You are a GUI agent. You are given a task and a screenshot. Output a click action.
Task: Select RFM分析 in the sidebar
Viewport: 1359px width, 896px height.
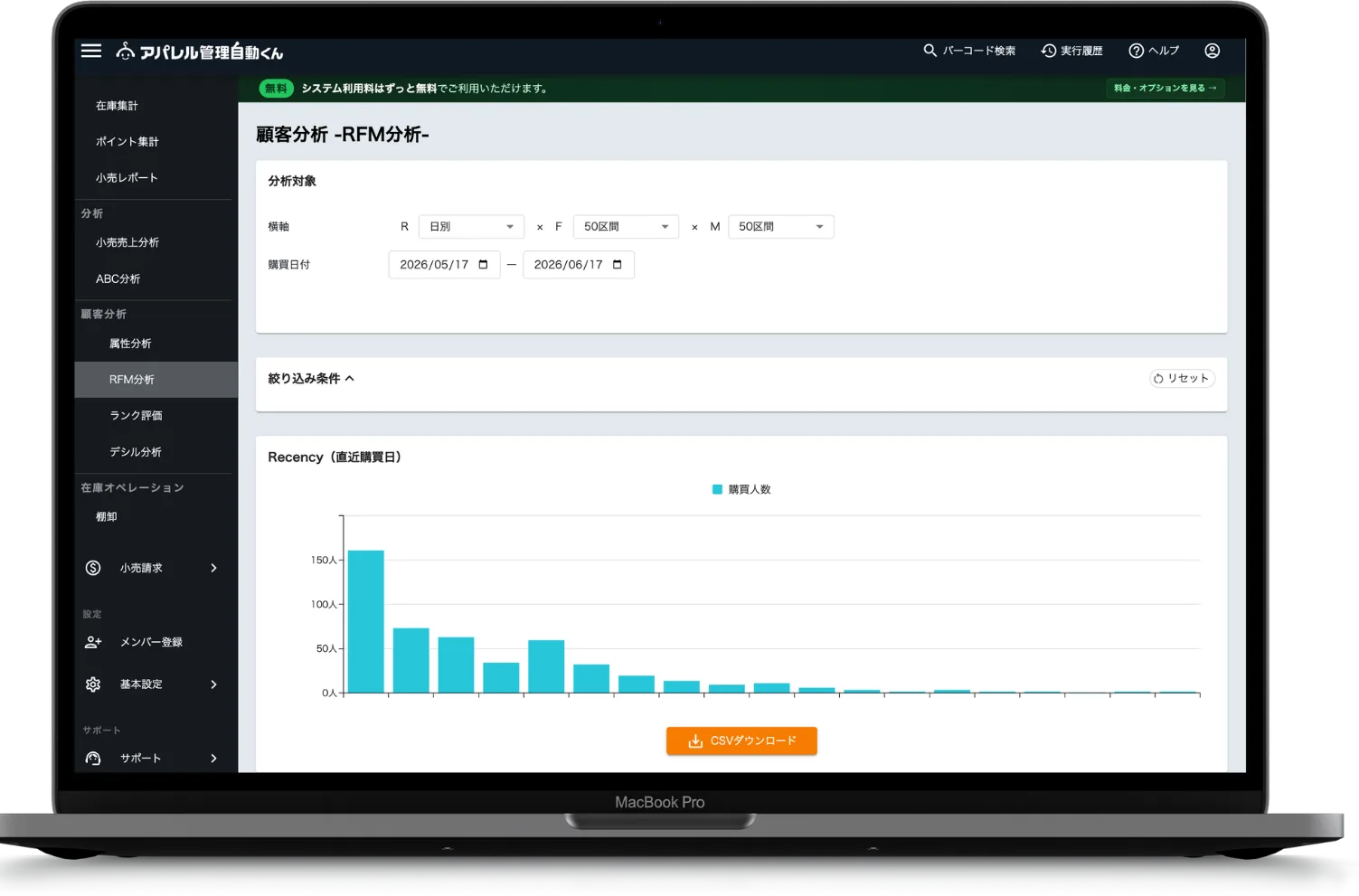[x=156, y=380]
